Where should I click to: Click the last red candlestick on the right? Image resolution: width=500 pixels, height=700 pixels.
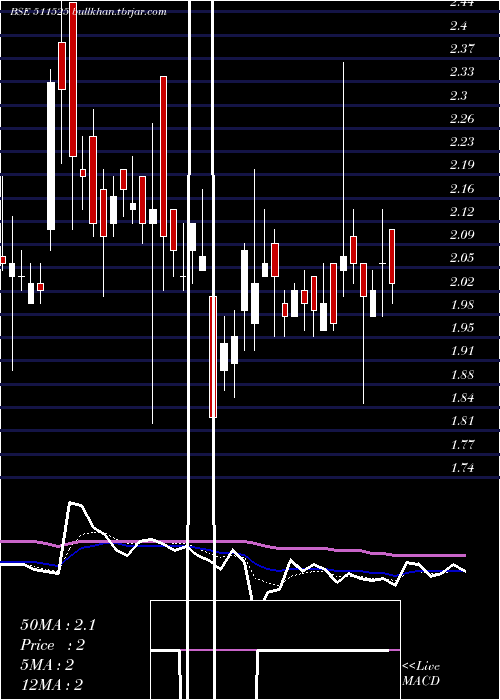pyautogui.click(x=392, y=256)
